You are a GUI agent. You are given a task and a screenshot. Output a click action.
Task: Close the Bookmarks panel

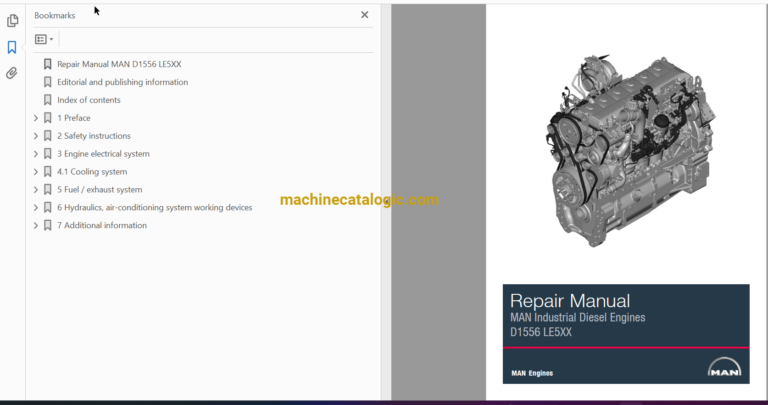[x=364, y=15]
